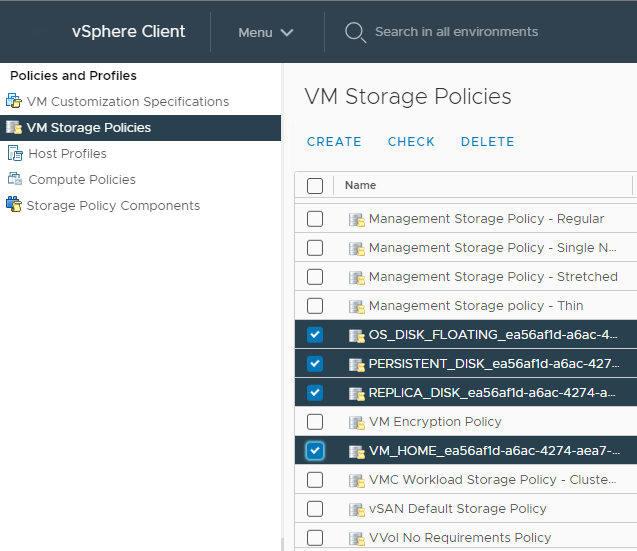Click the CHECK action button
Screen dimensions: 637x551
411,142
